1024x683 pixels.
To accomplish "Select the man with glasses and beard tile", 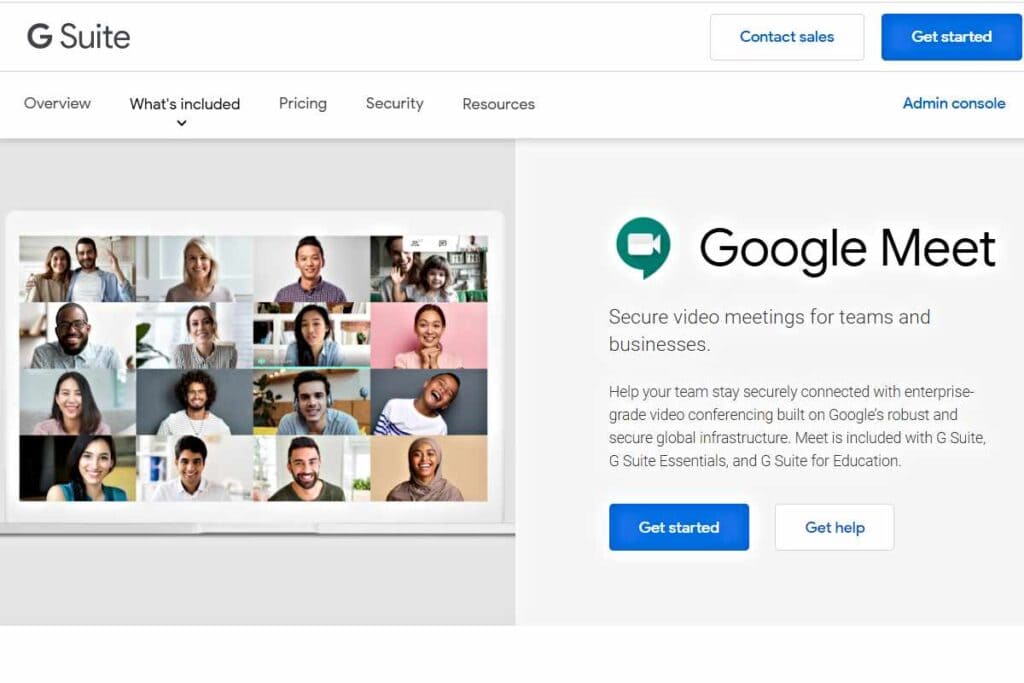I will point(78,336).
